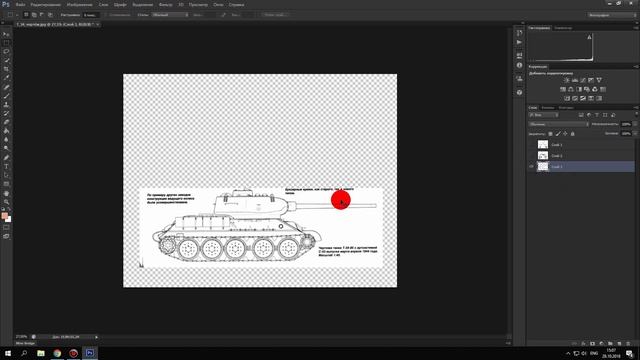Select the Path Selection tool
Screen dimensions: 640x360
tap(6, 175)
